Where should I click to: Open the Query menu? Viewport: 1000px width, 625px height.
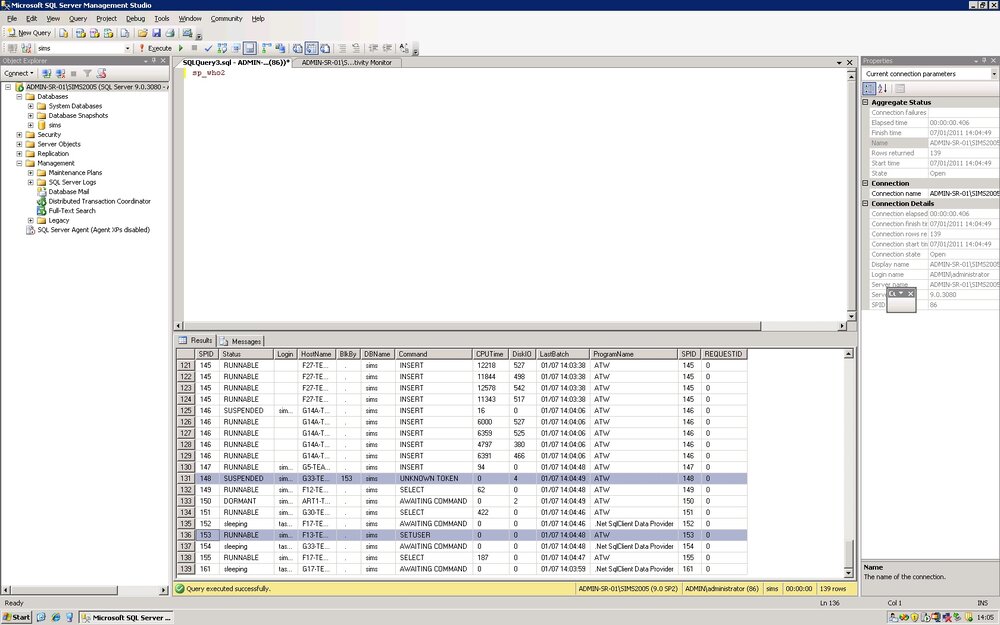(78, 18)
